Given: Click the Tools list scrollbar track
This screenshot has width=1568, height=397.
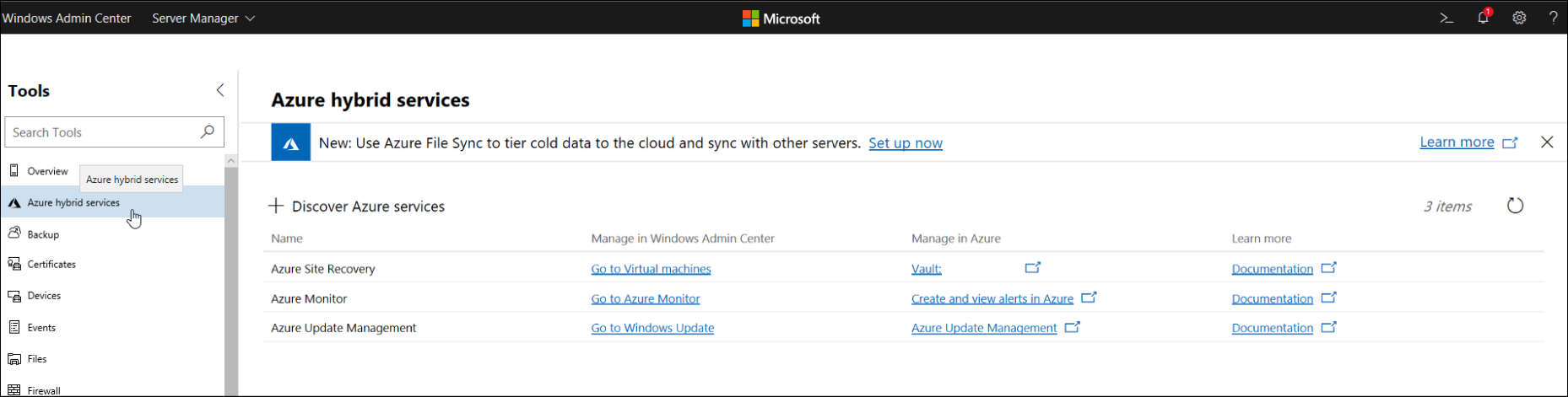Looking at the screenshot, I should pos(231,282).
